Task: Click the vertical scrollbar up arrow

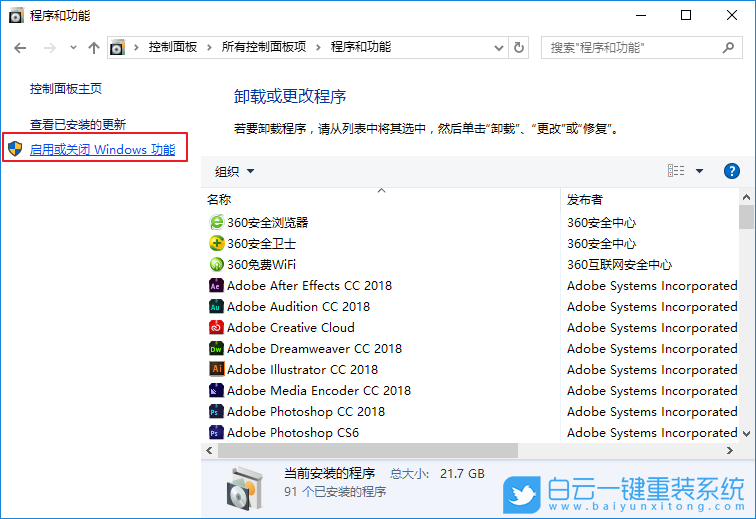Action: [x=746, y=197]
